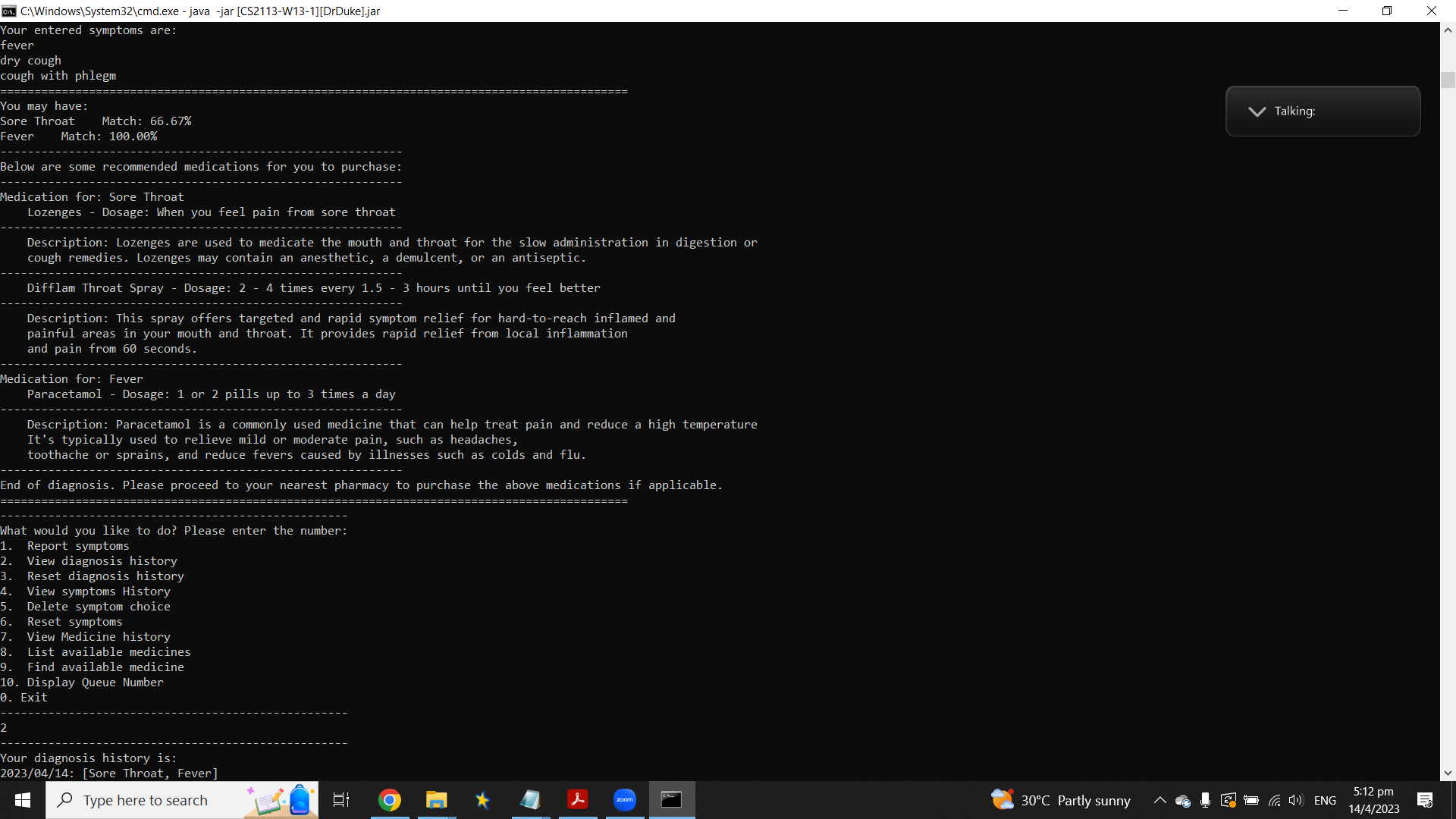Open the notifications action center
This screenshot has height=819, width=1456.
pyautogui.click(x=1424, y=800)
